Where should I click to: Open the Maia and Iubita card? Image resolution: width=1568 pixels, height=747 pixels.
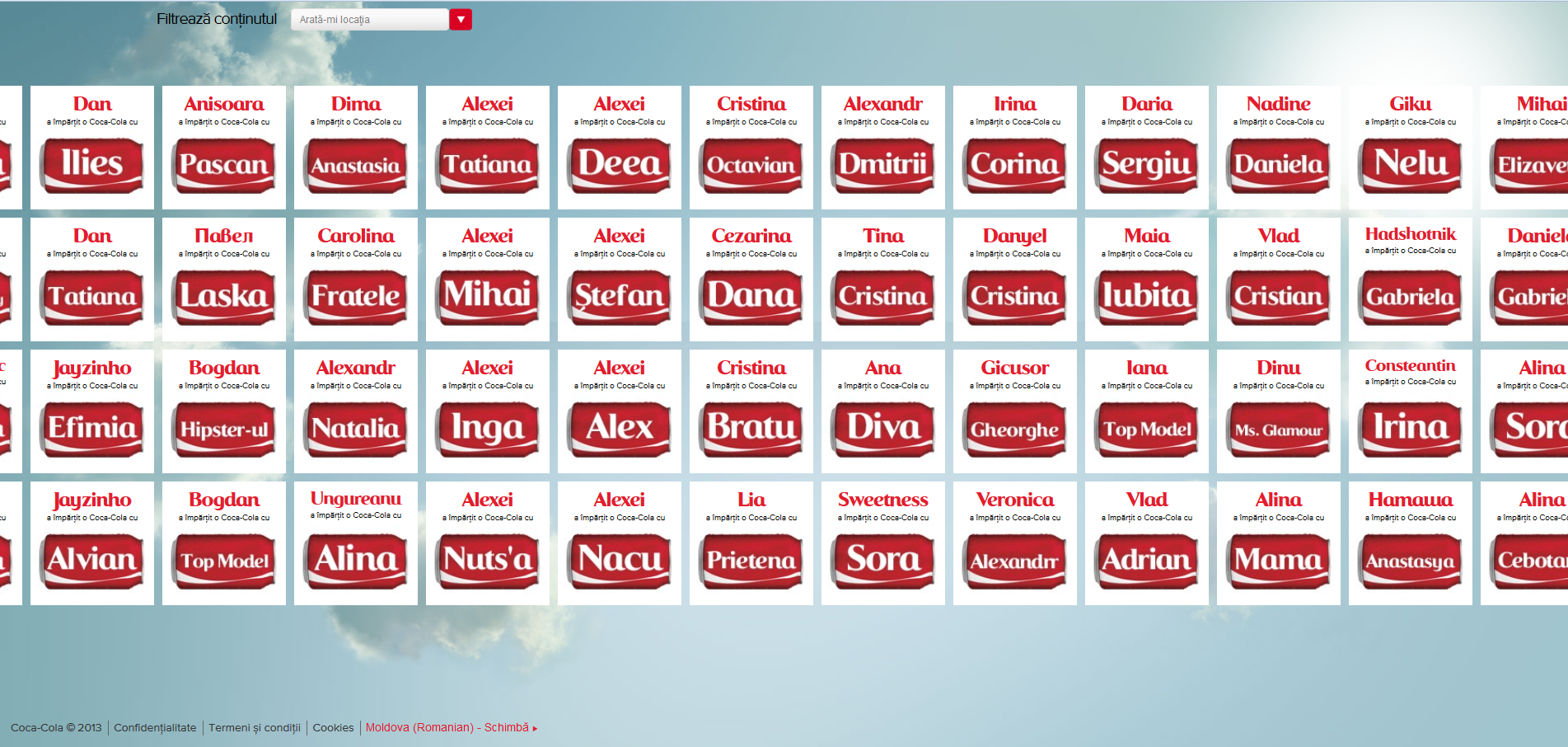(x=1147, y=280)
